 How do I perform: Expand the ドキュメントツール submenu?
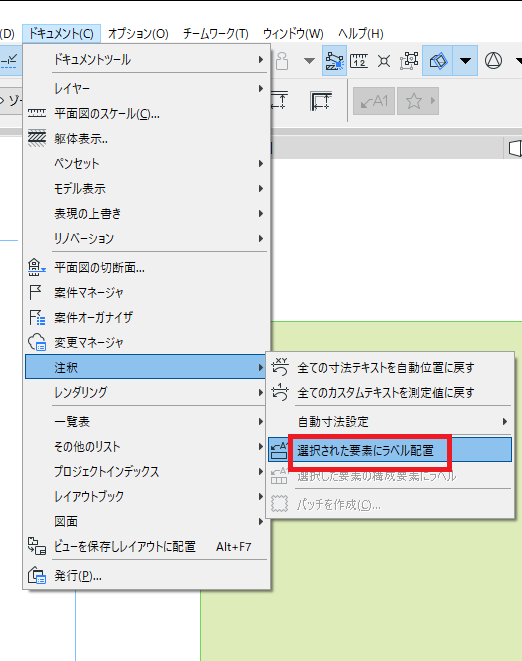tap(146, 60)
